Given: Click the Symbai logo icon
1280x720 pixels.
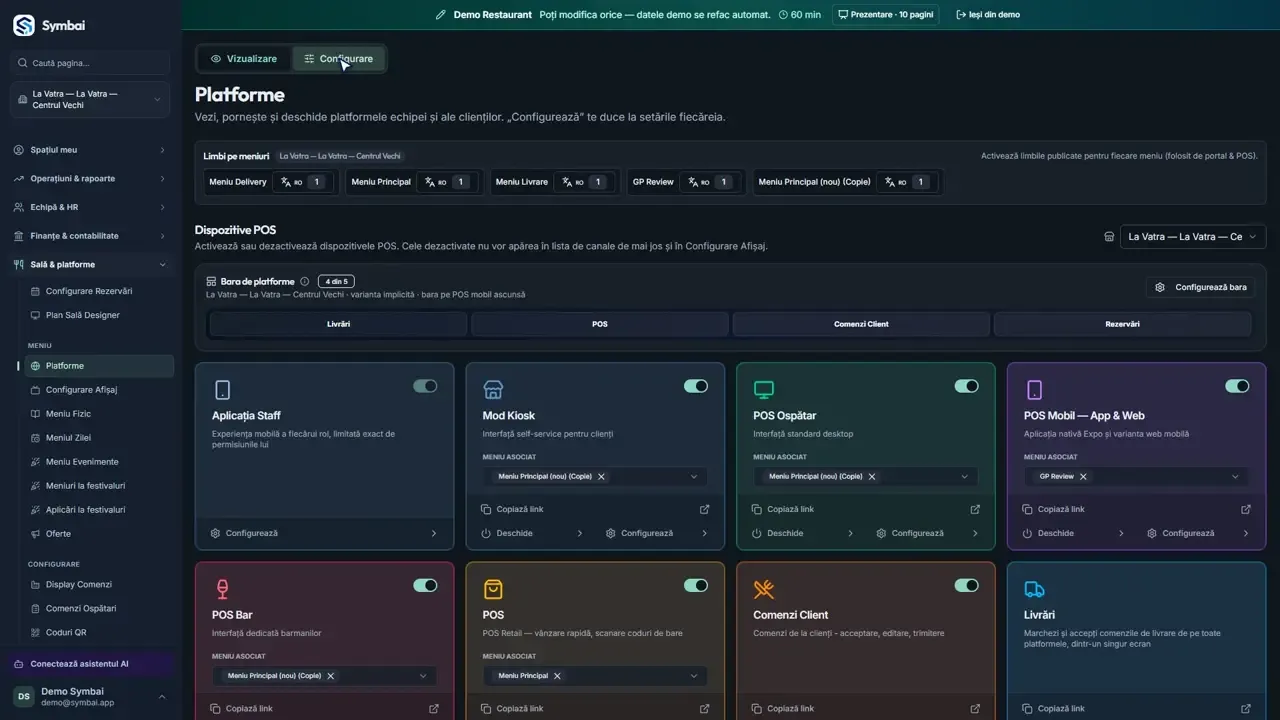Looking at the screenshot, I should 24,26.
